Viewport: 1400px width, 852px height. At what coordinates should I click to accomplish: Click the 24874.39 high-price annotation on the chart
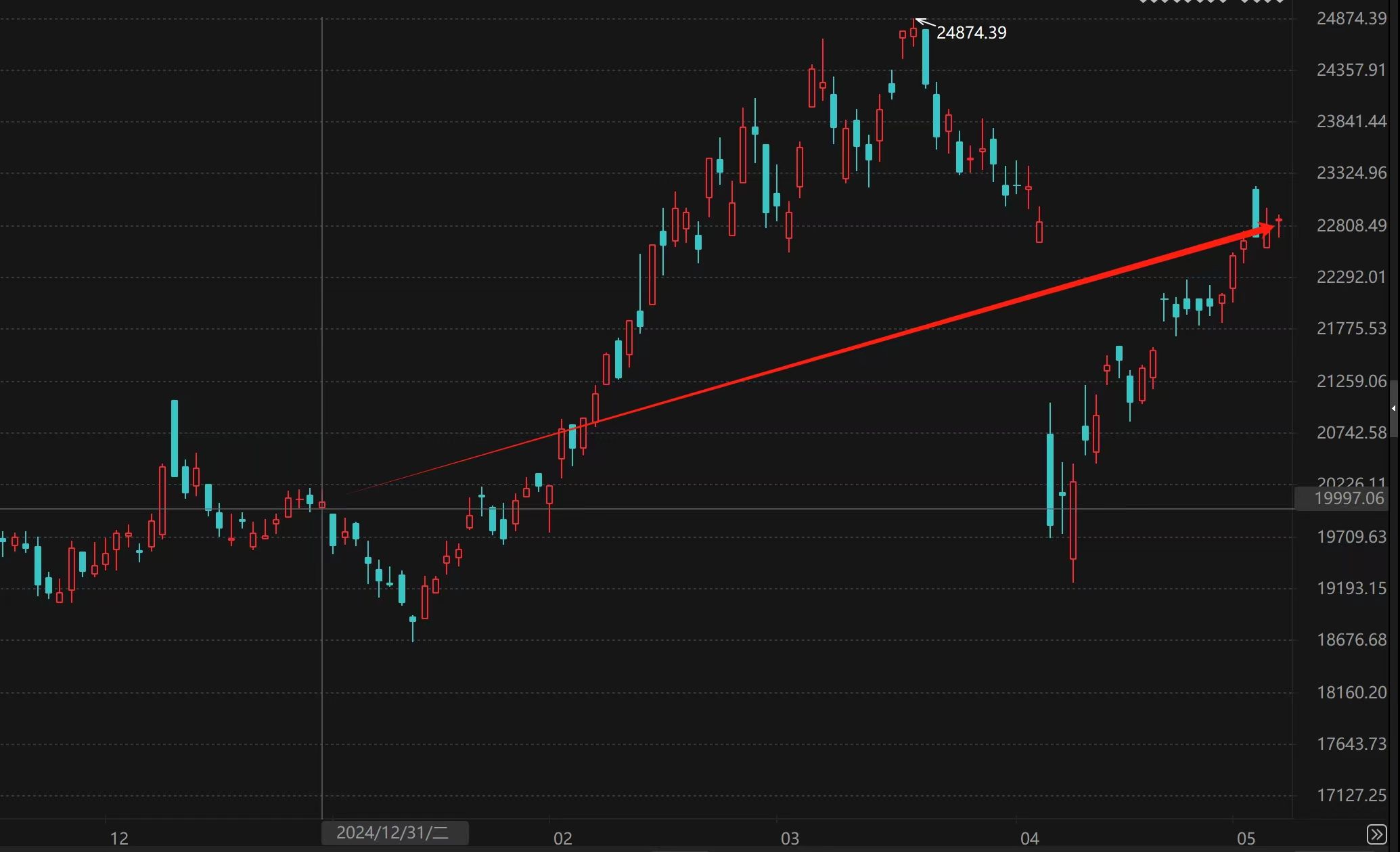[971, 32]
